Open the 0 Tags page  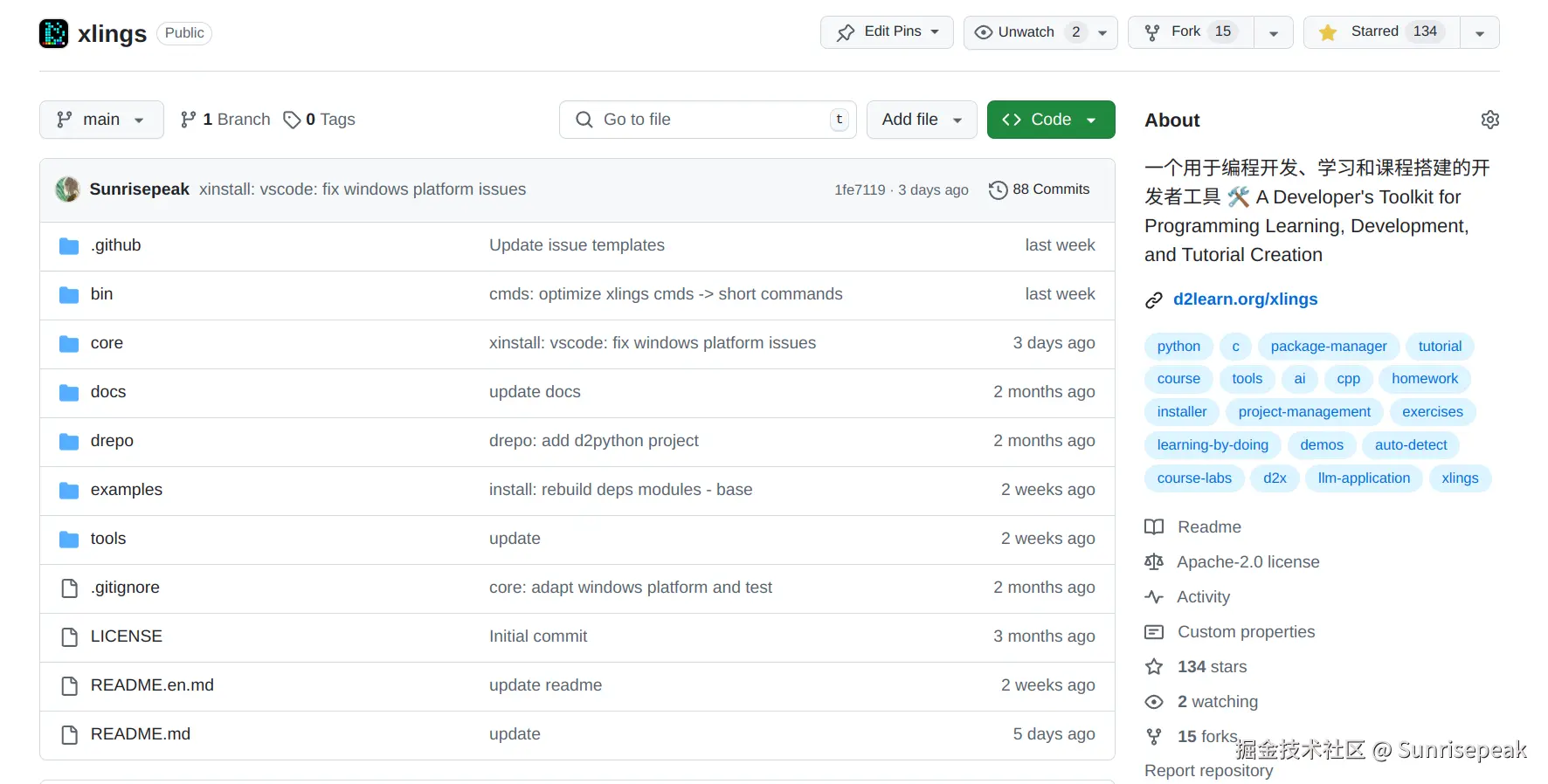320,120
